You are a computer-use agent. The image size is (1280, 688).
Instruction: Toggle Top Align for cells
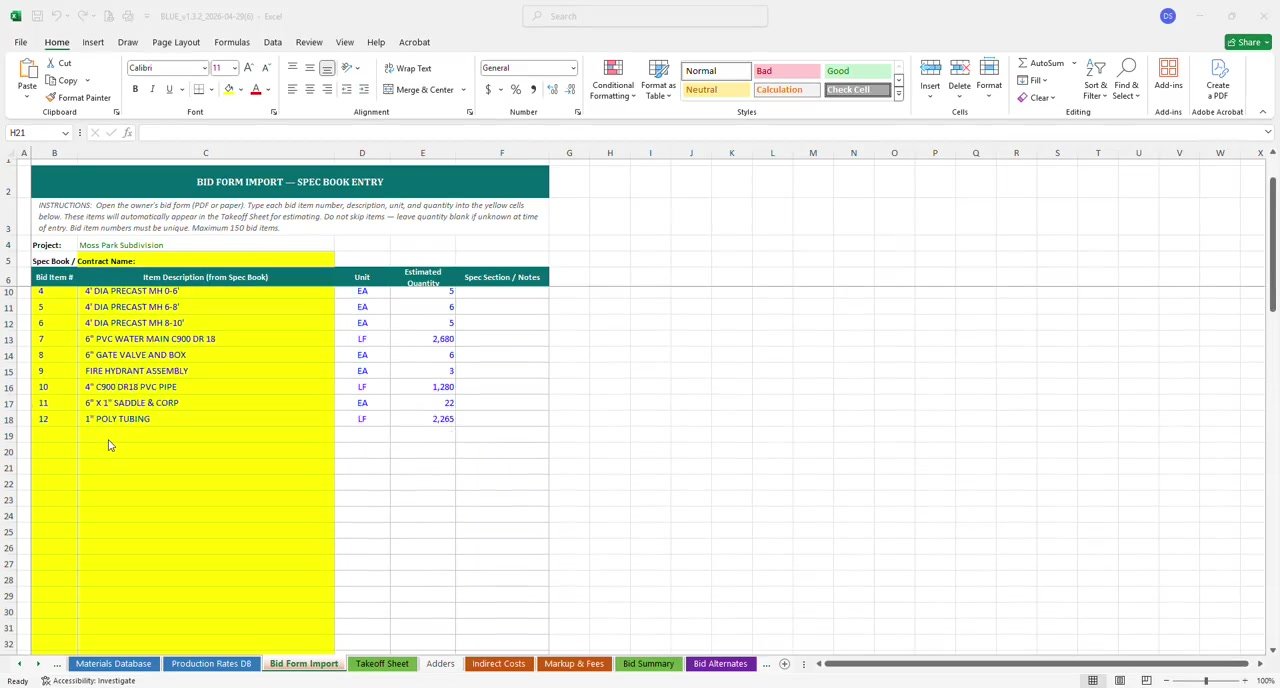coord(292,67)
